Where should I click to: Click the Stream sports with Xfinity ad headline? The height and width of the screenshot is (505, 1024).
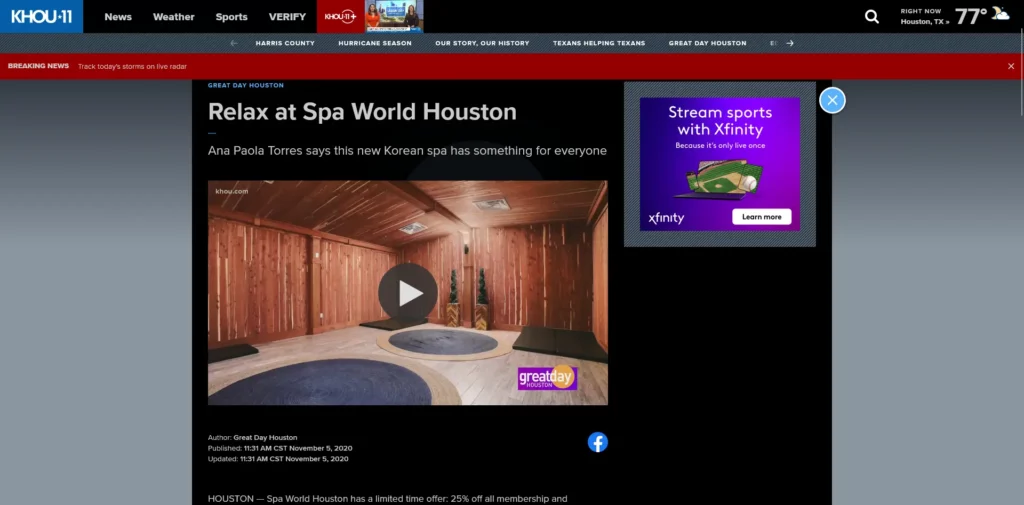click(720, 120)
